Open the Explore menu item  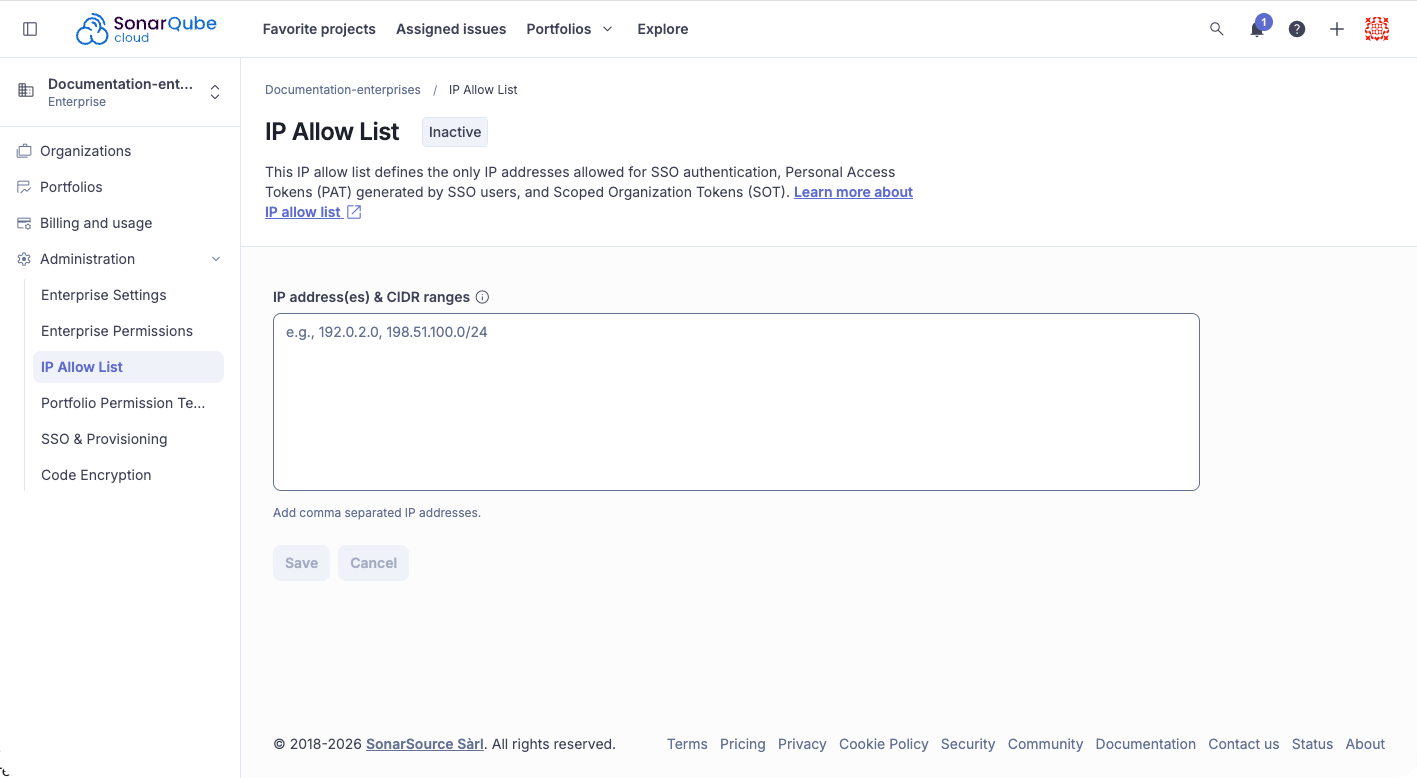click(x=663, y=29)
